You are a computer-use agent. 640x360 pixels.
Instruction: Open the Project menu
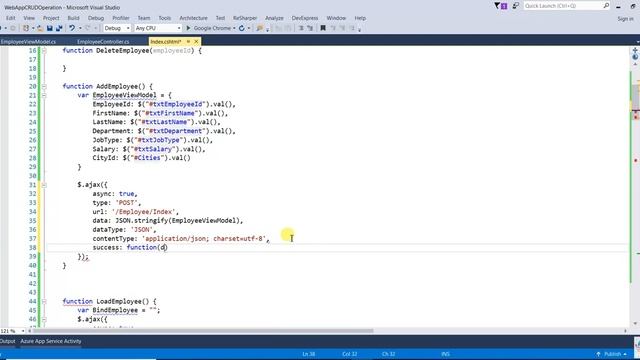pos(51,18)
